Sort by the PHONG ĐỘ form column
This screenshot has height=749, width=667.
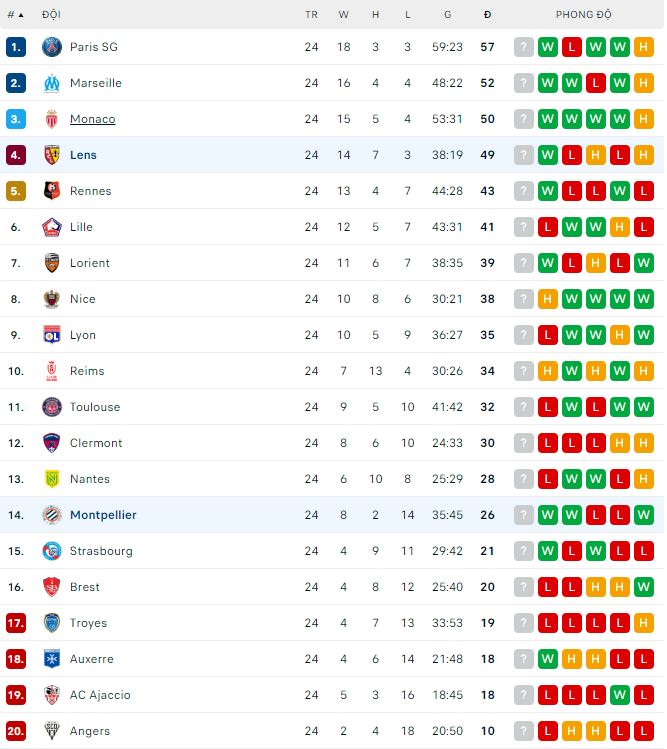pos(584,15)
